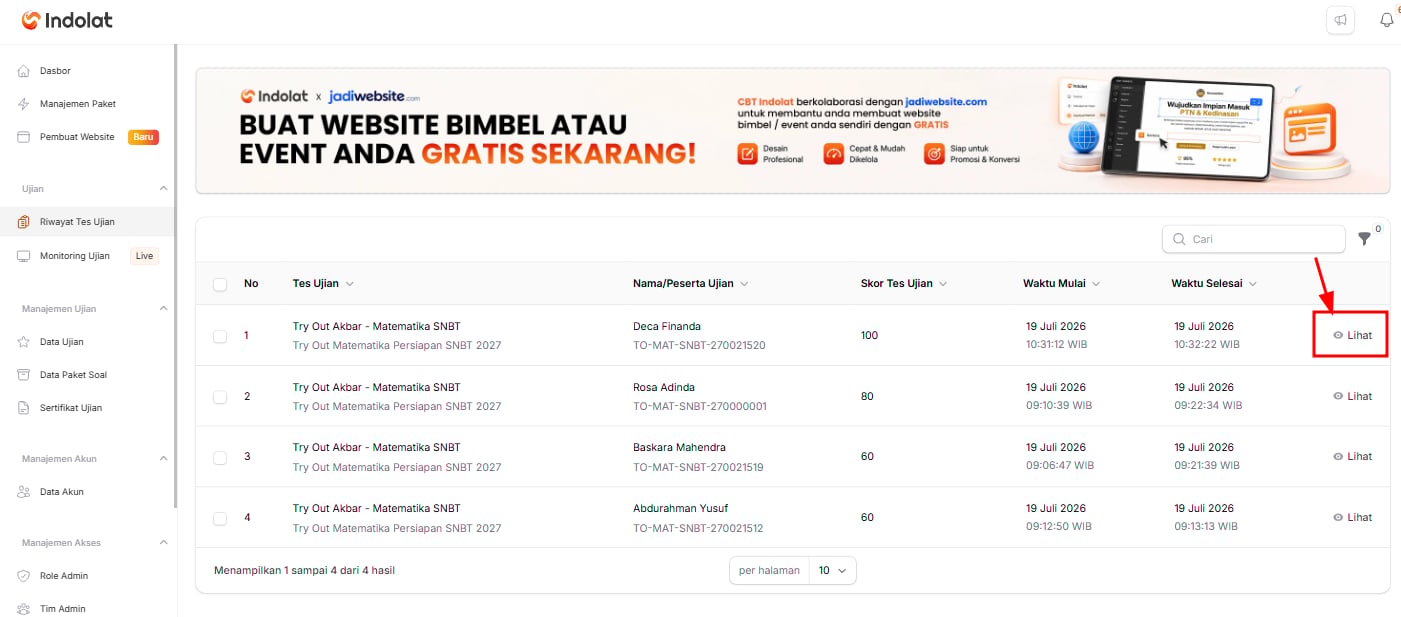The height and width of the screenshot is (617, 1401).
Task: Click the Riwayat Tes Ujian clipboard icon
Action: pos(24,222)
